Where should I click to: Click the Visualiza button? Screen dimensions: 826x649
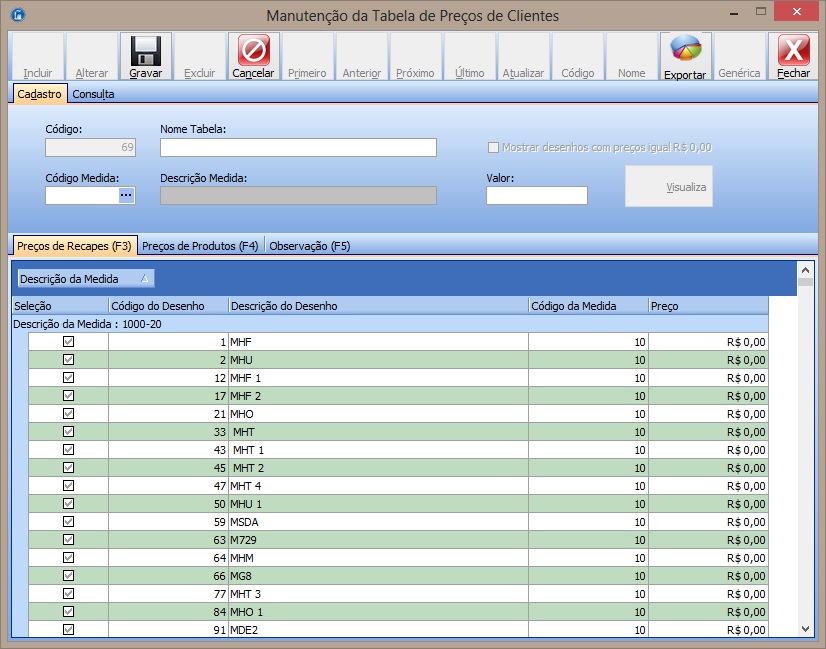click(669, 187)
